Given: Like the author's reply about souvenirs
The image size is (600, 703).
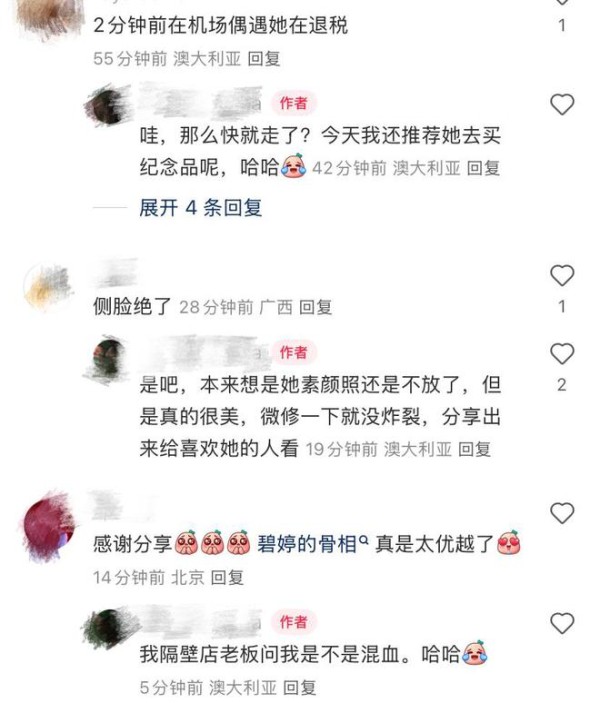Looking at the screenshot, I should point(562,104).
